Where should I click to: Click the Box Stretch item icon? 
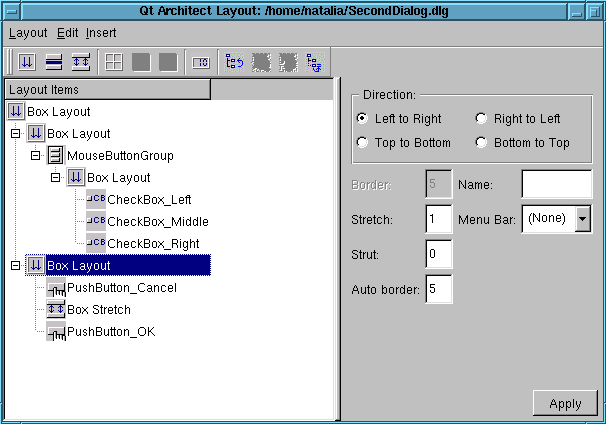(x=56, y=310)
